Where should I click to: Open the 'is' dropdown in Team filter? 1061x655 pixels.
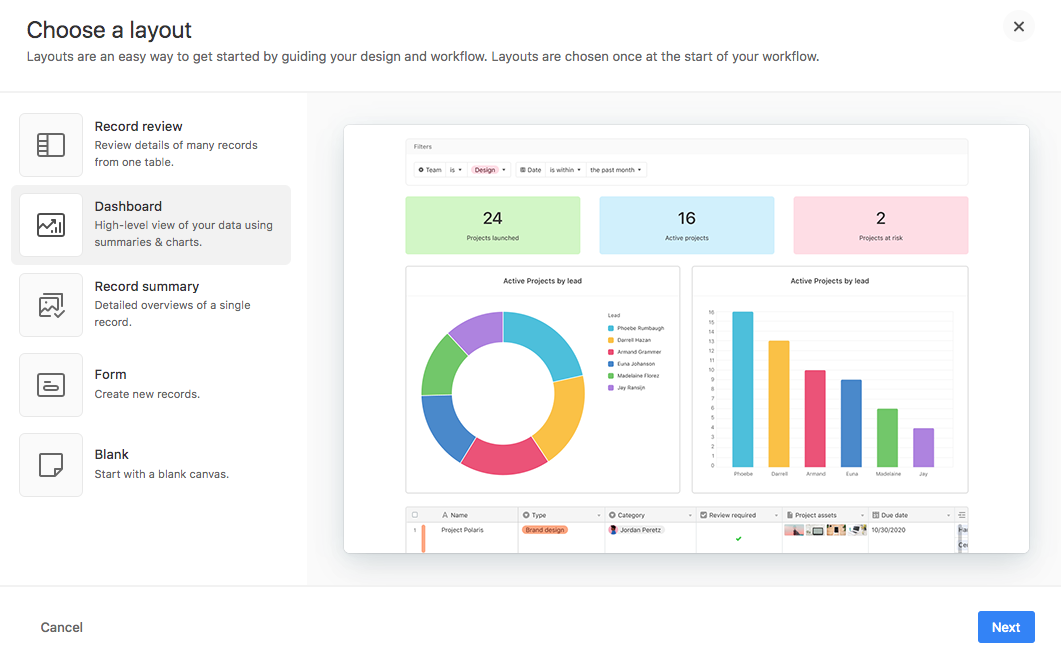pyautogui.click(x=457, y=170)
